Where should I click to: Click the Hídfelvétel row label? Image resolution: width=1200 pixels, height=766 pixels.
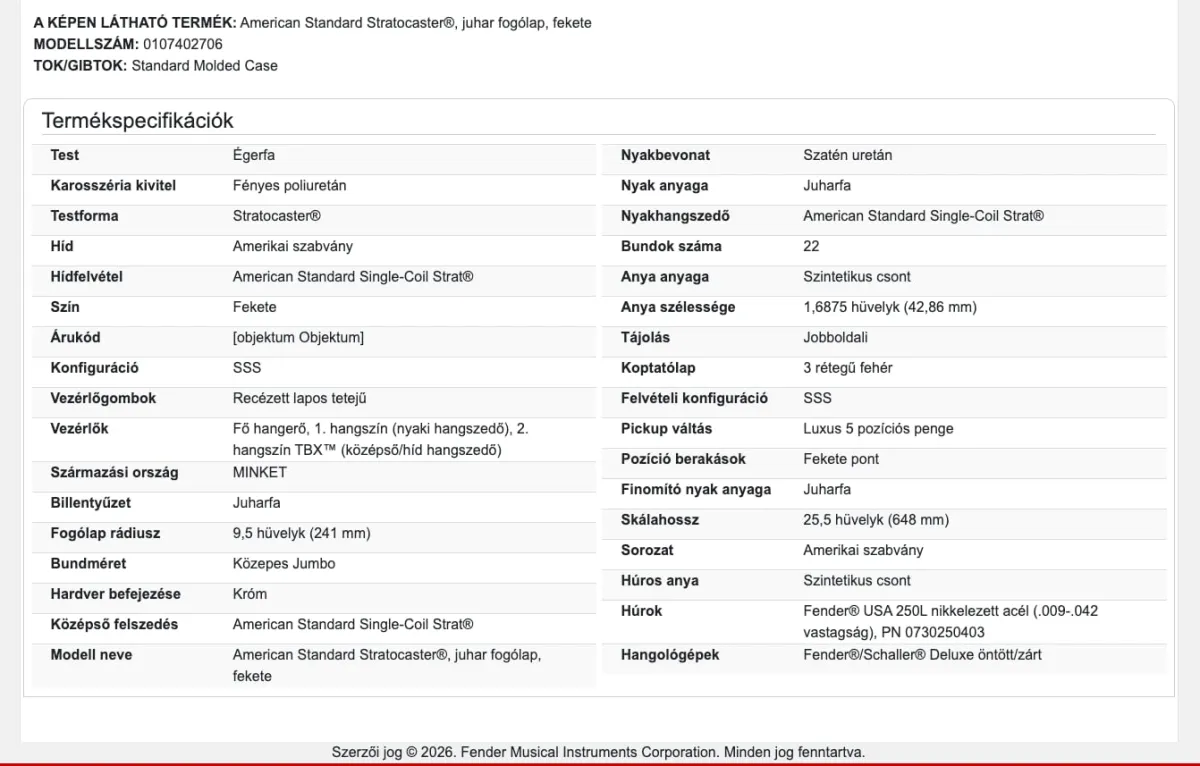point(87,277)
